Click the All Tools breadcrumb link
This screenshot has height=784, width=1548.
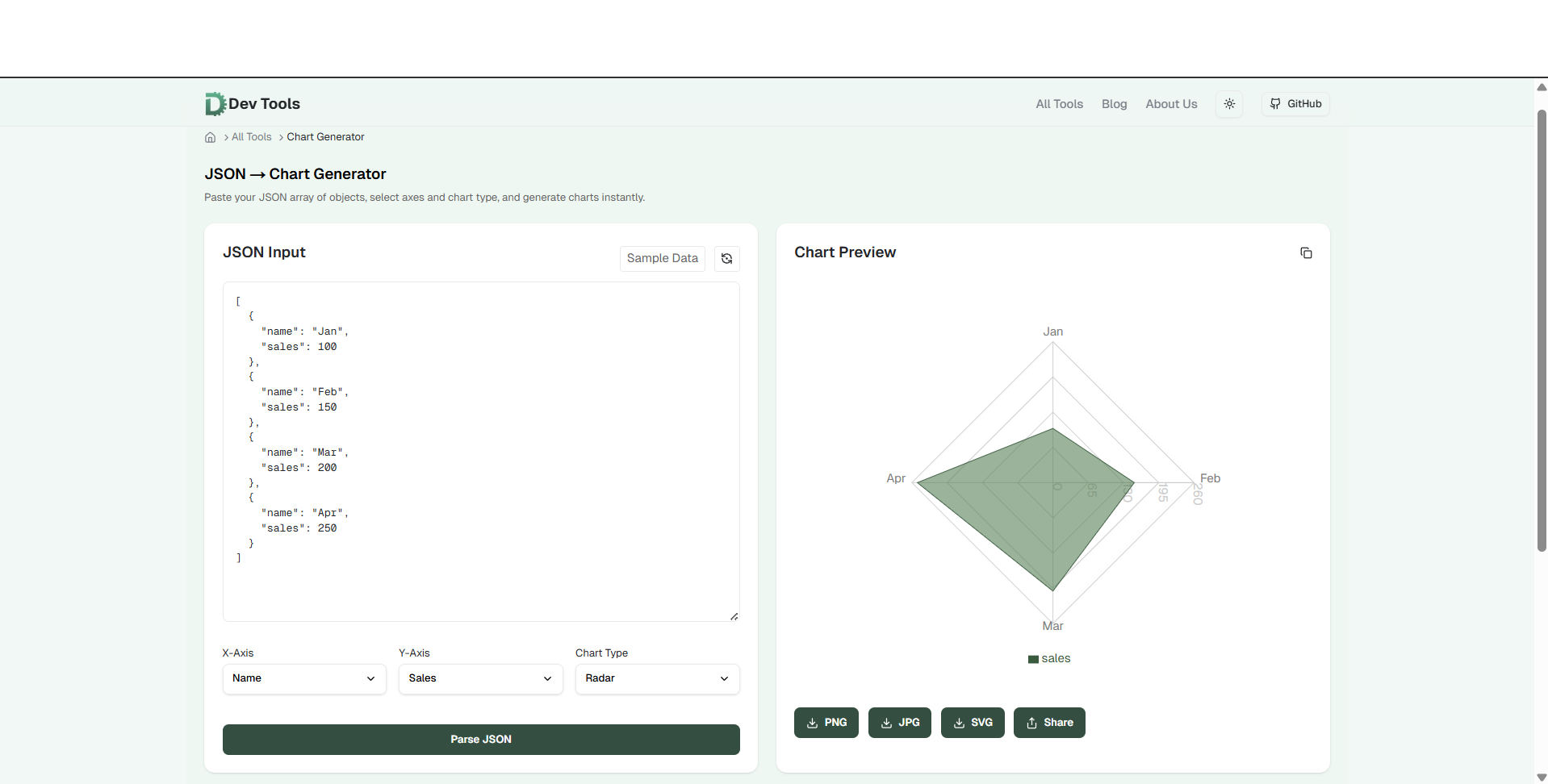tap(250, 136)
